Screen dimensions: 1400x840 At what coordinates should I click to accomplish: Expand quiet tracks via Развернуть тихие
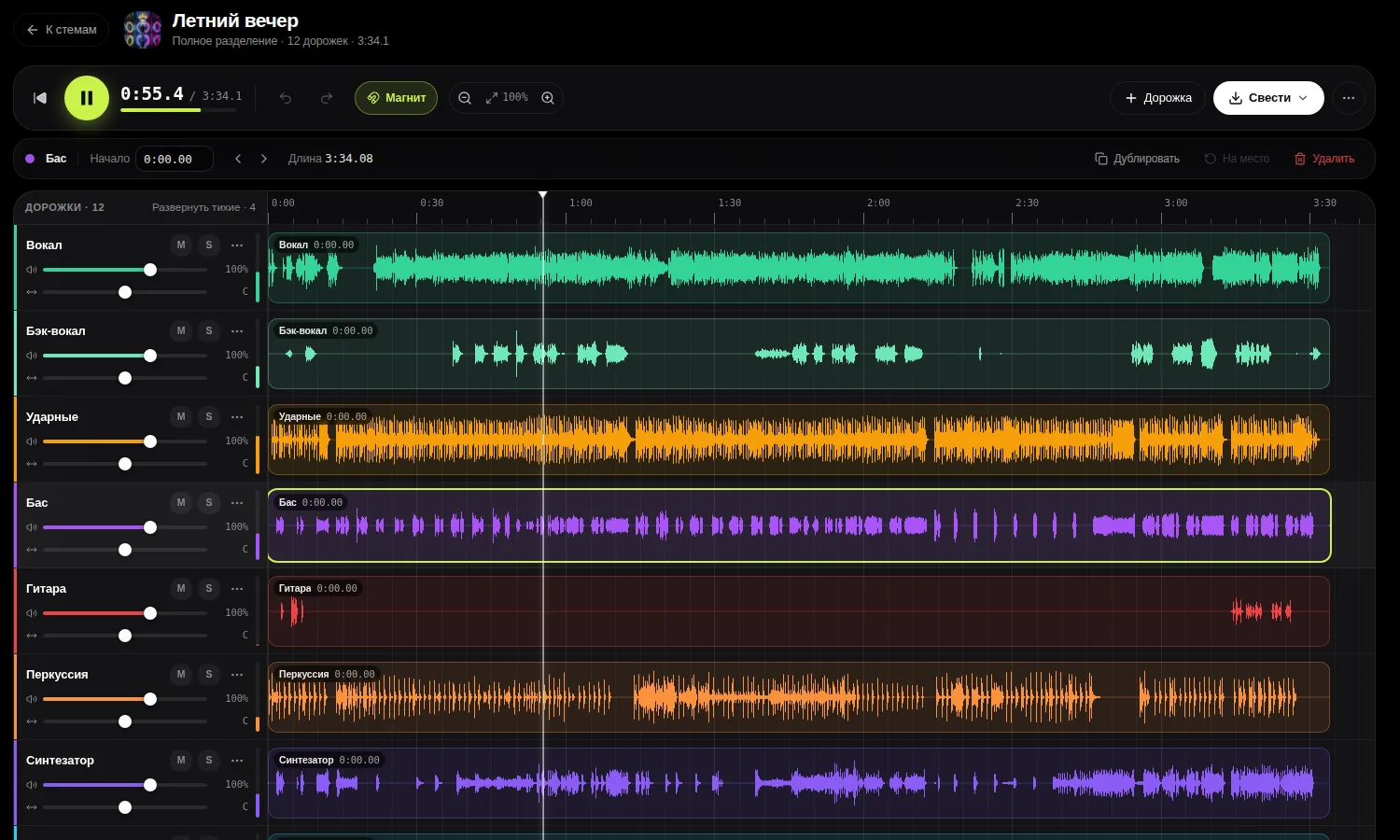[203, 207]
